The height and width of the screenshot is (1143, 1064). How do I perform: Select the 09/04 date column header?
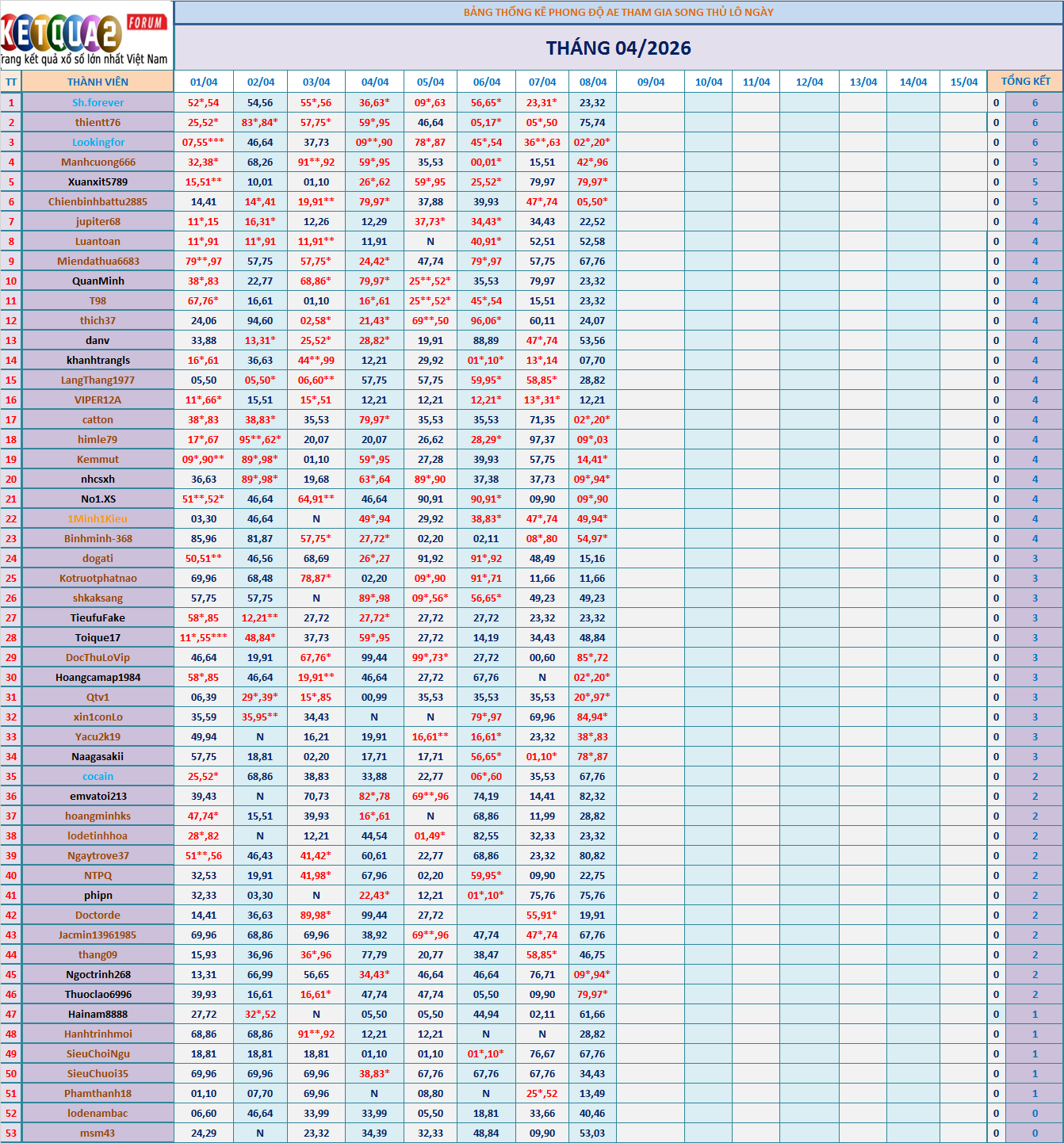(650, 82)
